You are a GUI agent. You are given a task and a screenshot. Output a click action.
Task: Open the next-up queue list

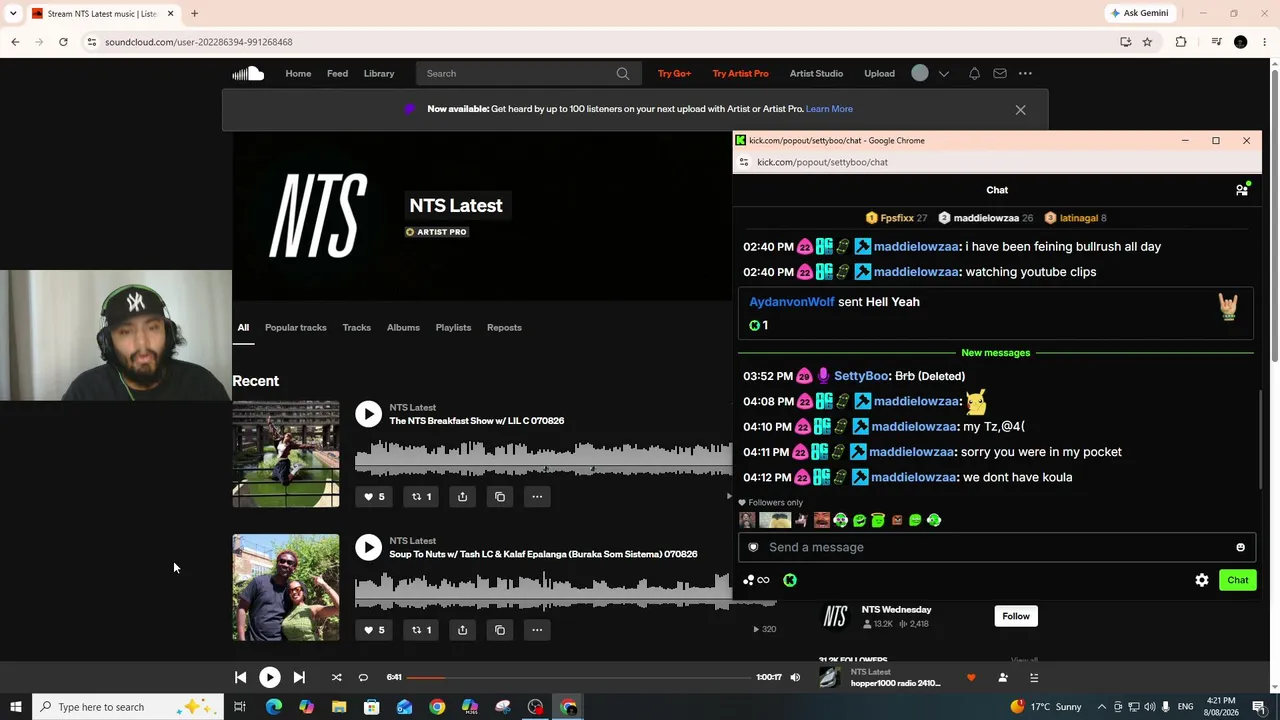pyautogui.click(x=1034, y=677)
